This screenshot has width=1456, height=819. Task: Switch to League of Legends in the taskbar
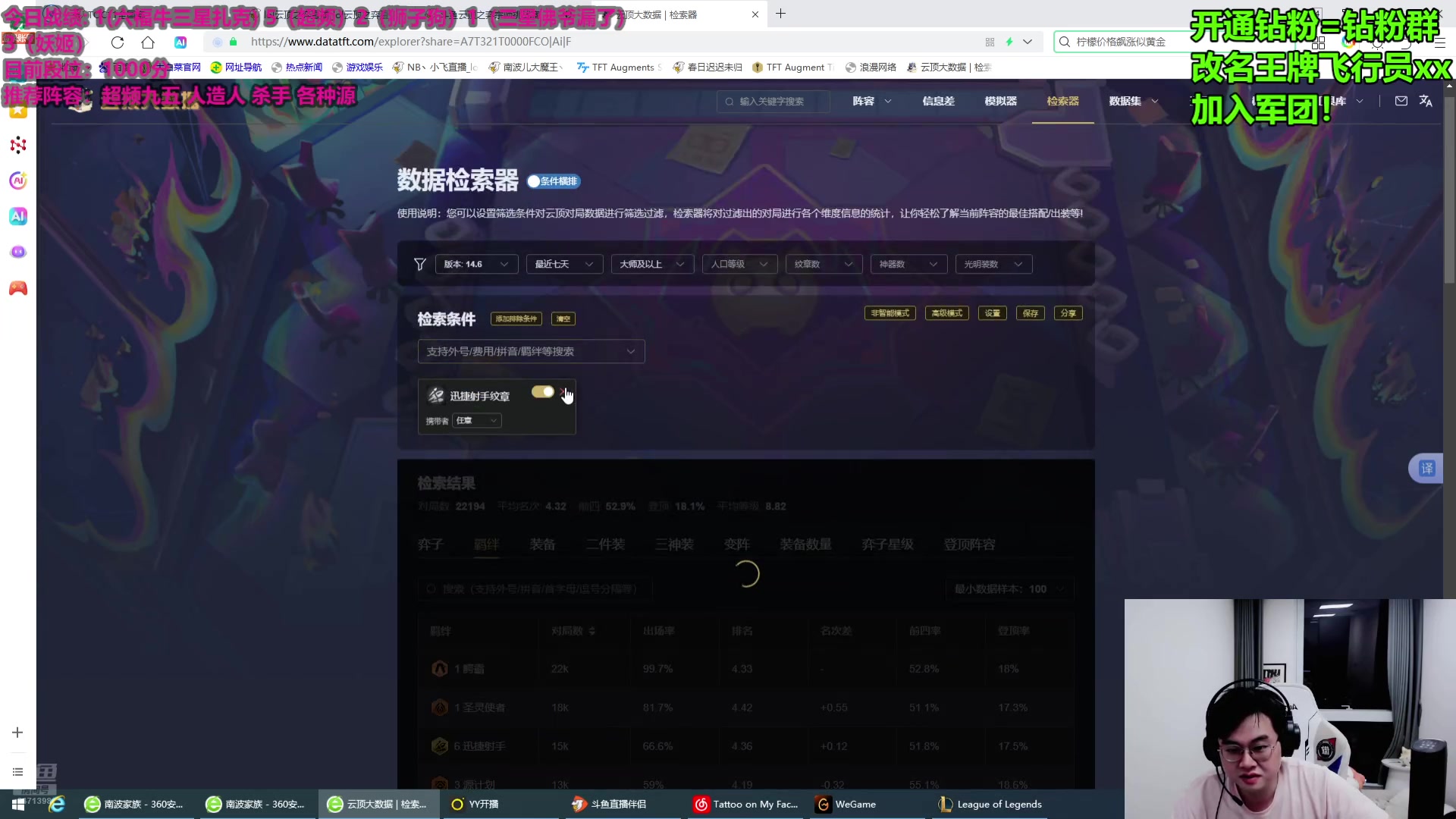(989, 804)
